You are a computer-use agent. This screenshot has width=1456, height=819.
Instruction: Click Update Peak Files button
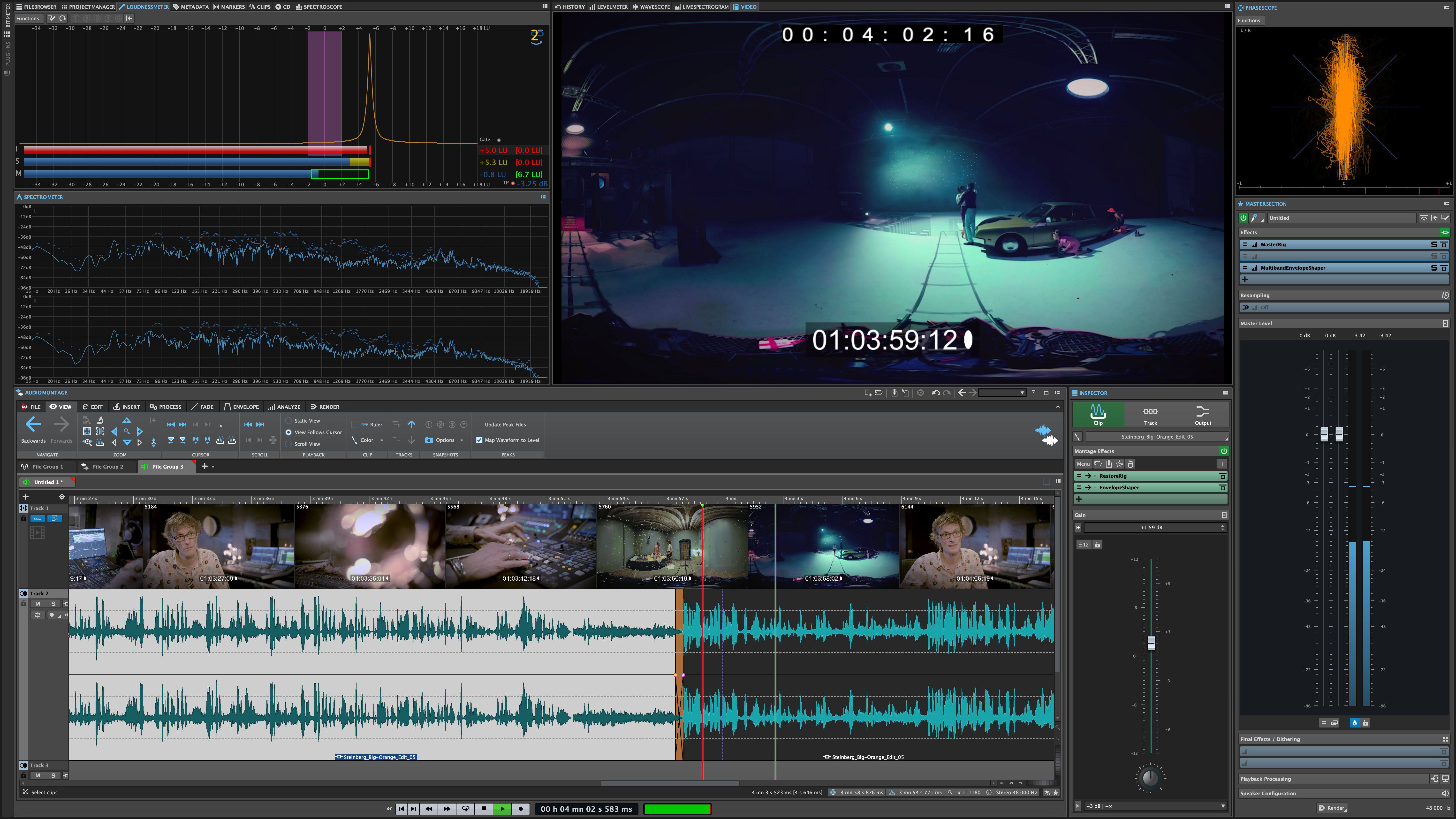[x=505, y=425]
